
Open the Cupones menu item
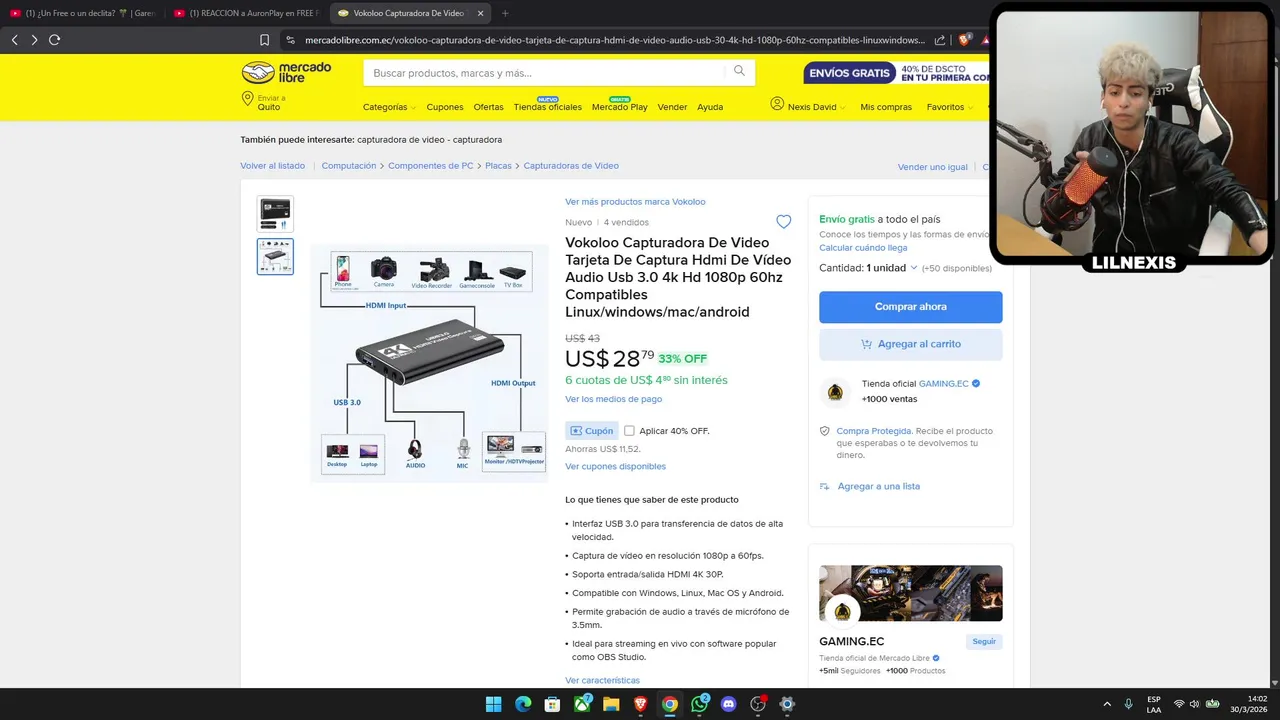tap(445, 107)
